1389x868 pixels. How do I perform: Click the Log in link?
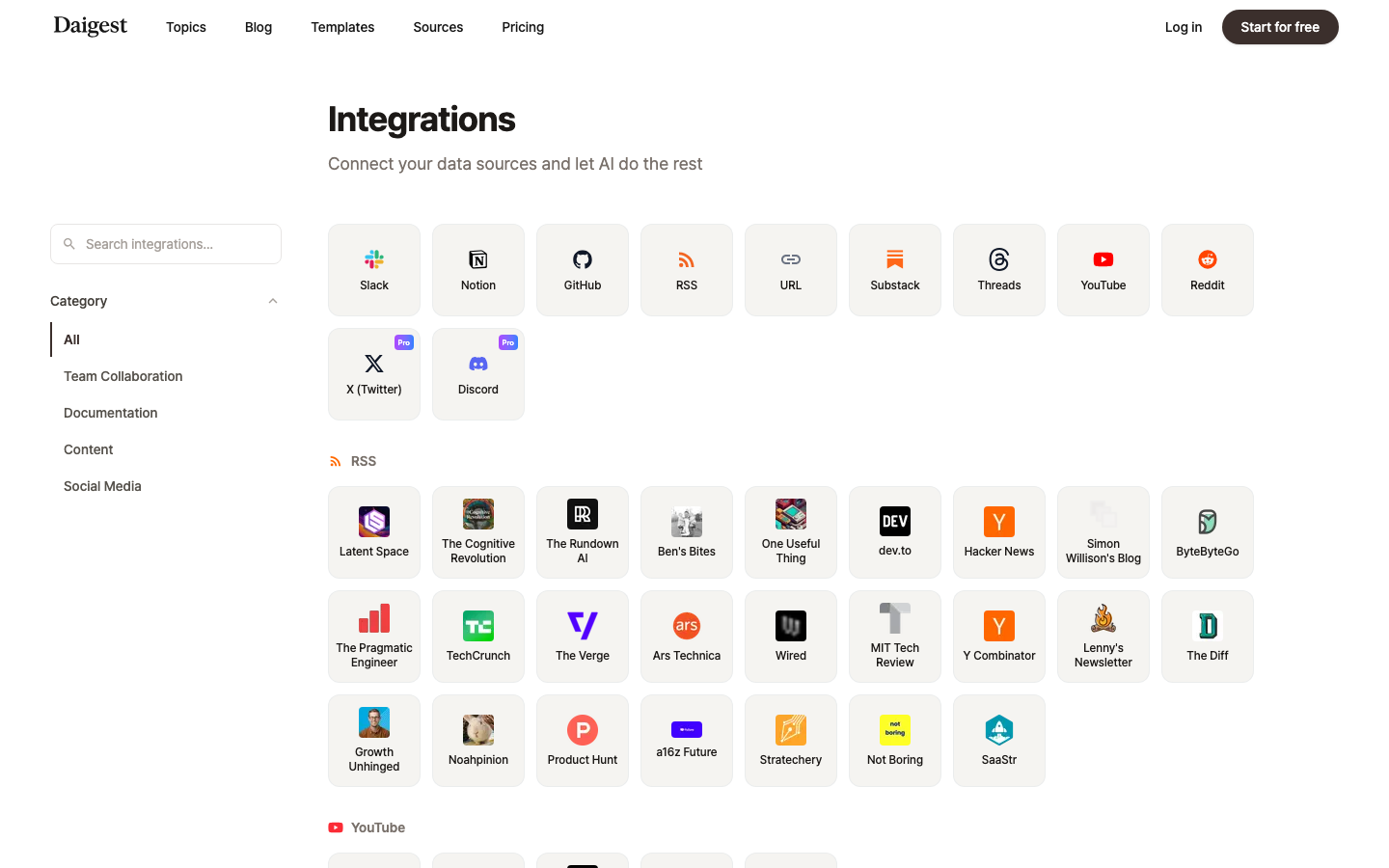point(1184,27)
